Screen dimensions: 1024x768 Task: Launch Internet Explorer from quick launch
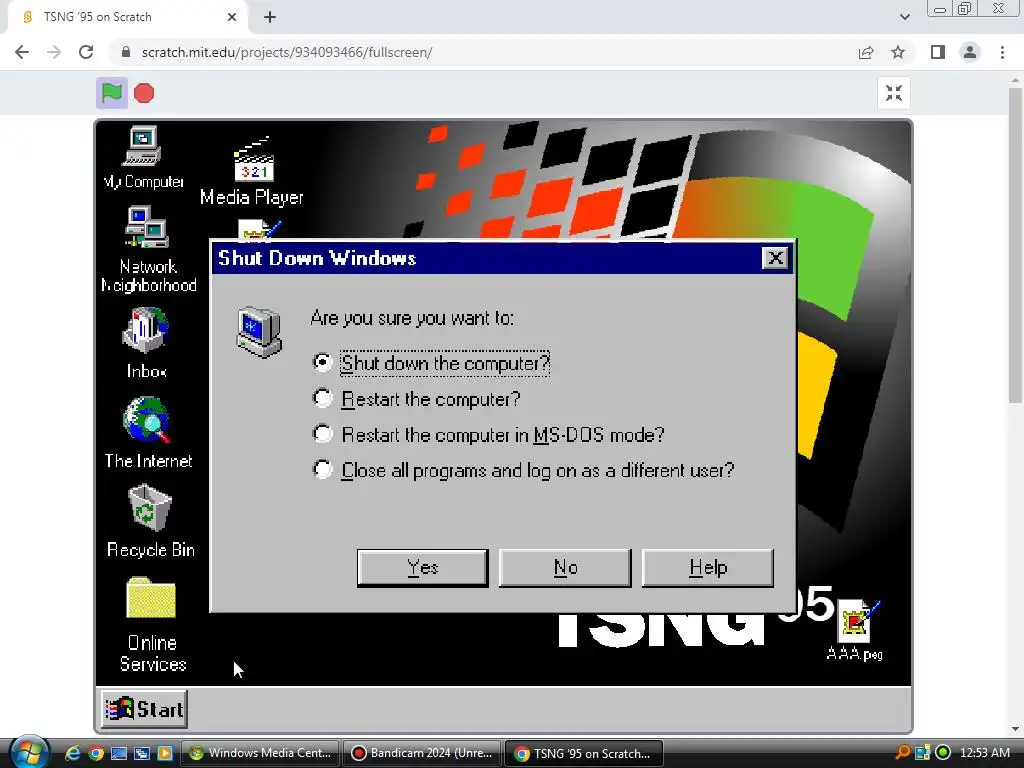pyautogui.click(x=72, y=753)
